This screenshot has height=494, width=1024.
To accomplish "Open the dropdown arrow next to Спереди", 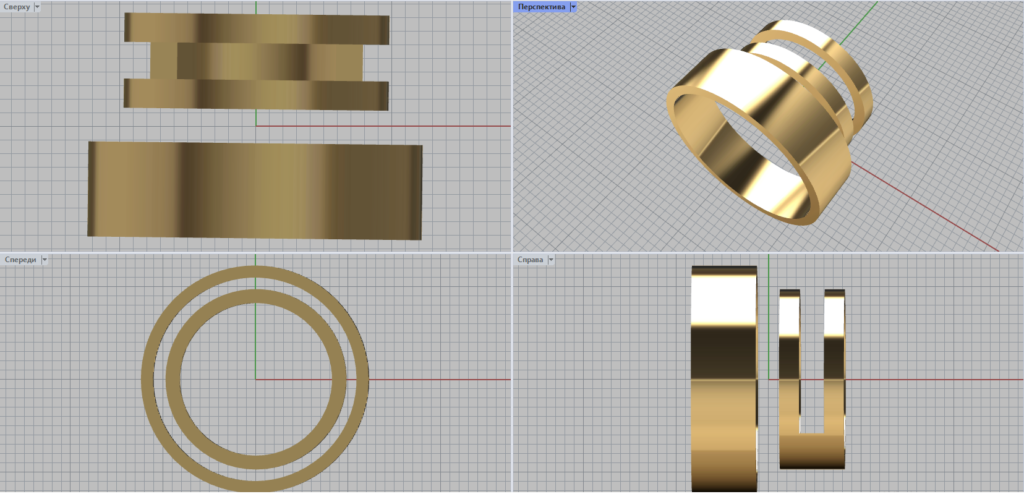I will point(45,259).
